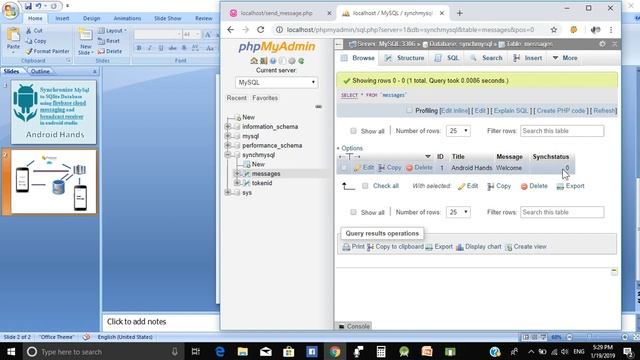This screenshot has width=640, height=360.
Task: Click the Create PHP code link
Action: coord(561,111)
